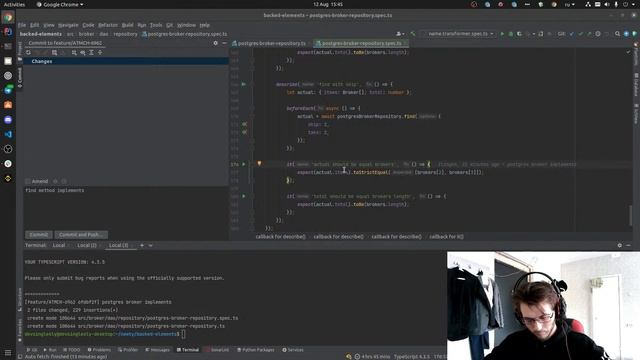Open the Run tool window tab
Viewport: 640px width, 360px height.
click(x=50, y=350)
